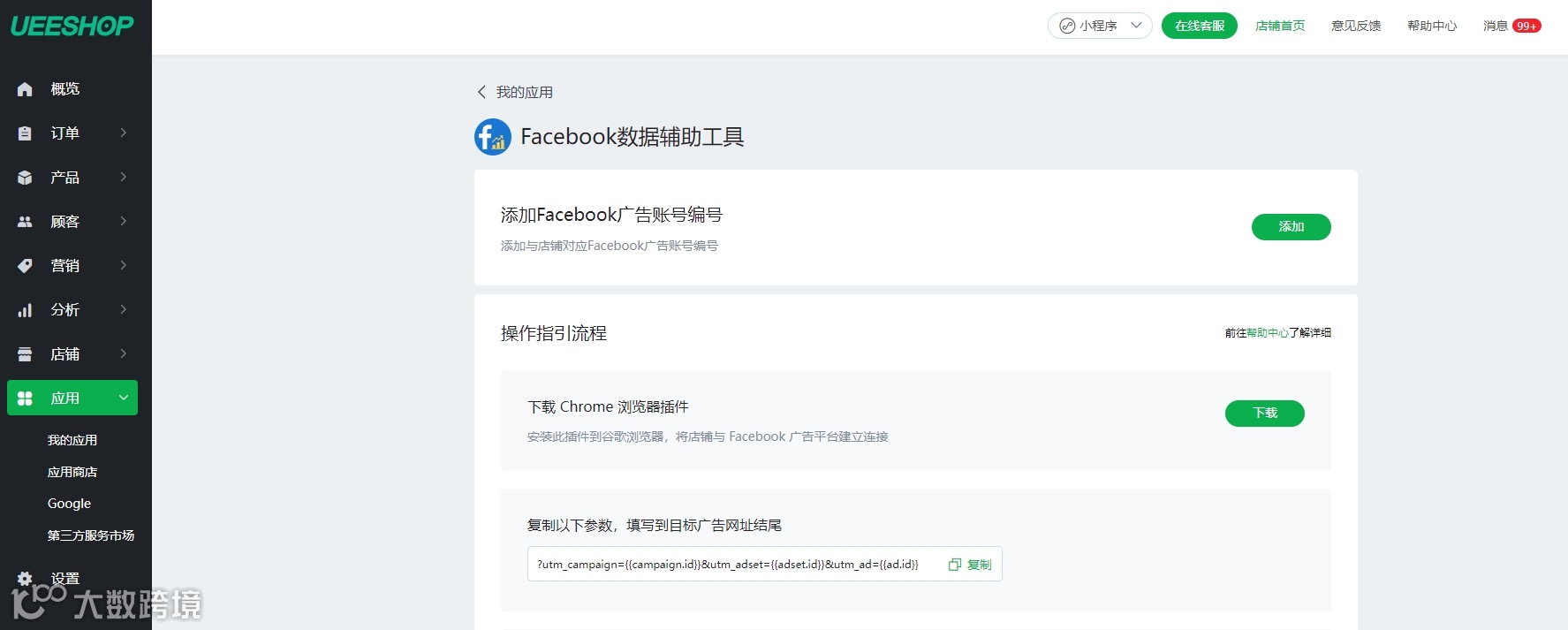Viewport: 1568px width, 630px height.
Task: Expand the 营销 menu chevron
Action: pyautogui.click(x=124, y=265)
